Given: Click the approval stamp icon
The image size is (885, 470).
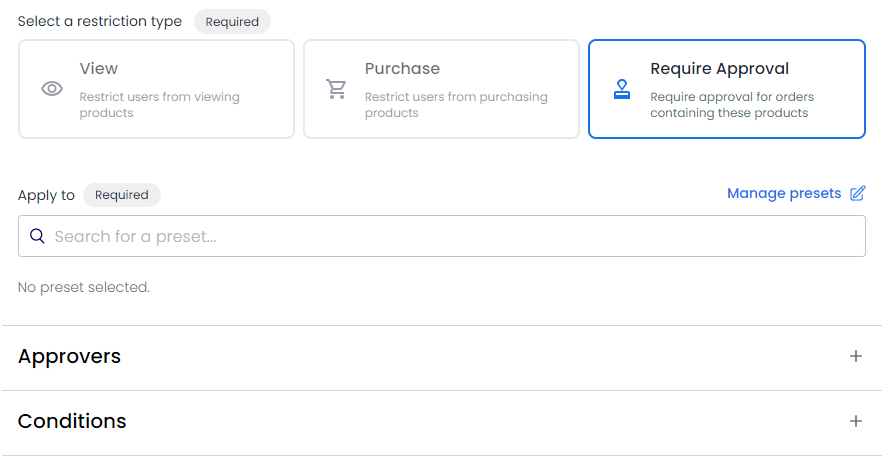Looking at the screenshot, I should [621, 89].
